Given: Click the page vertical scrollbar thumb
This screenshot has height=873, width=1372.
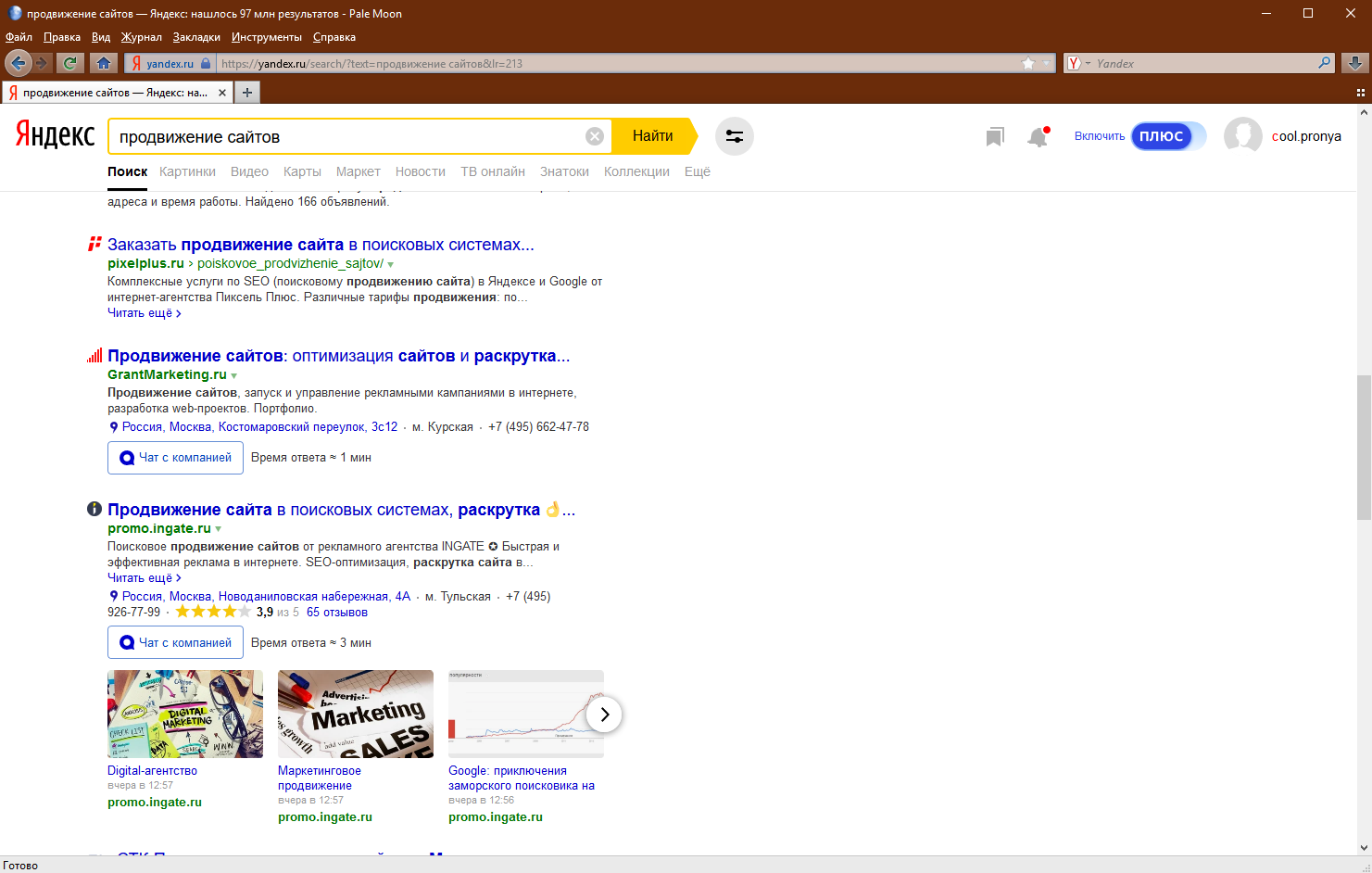Looking at the screenshot, I should point(1364,448).
